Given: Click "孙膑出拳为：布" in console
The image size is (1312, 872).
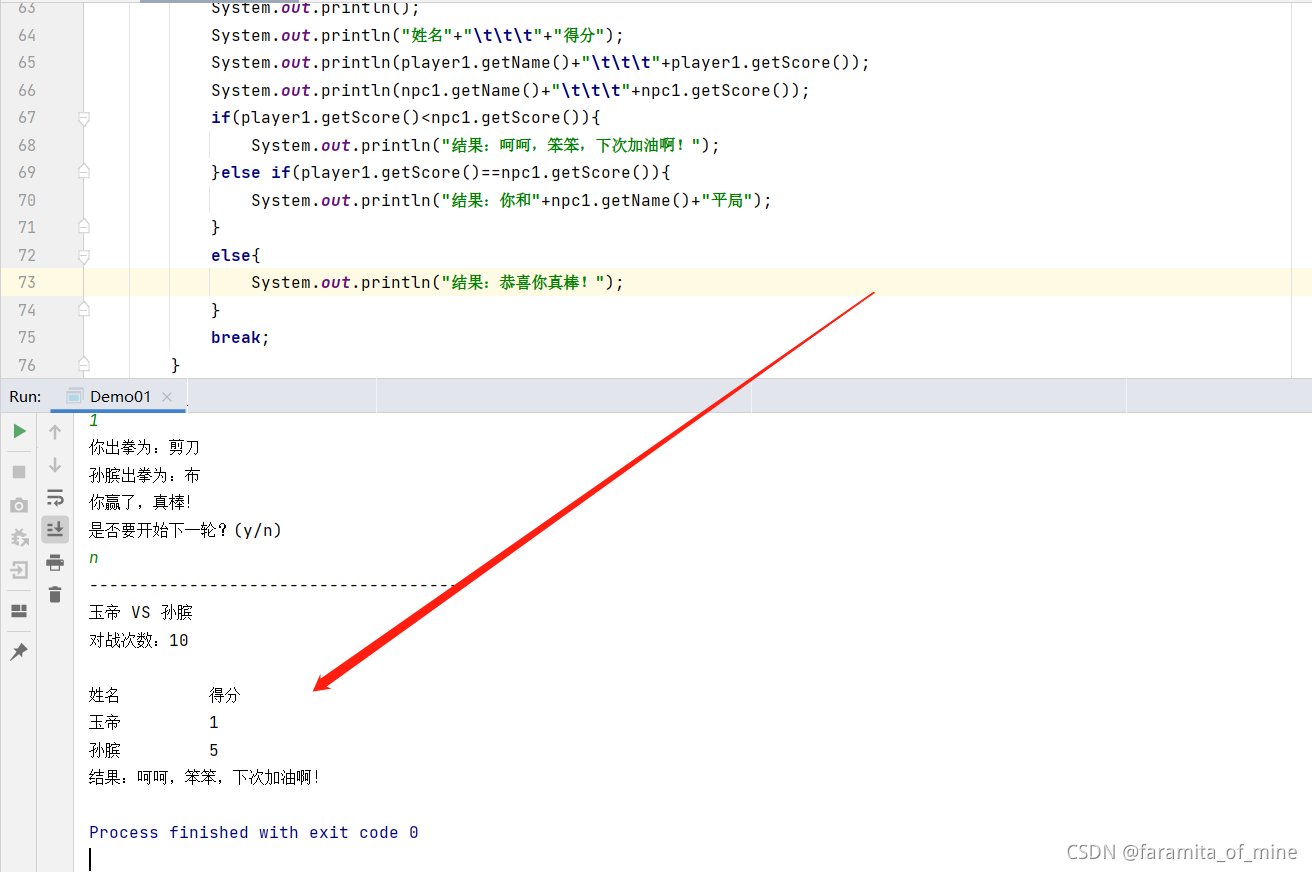Looking at the screenshot, I should tap(145, 475).
